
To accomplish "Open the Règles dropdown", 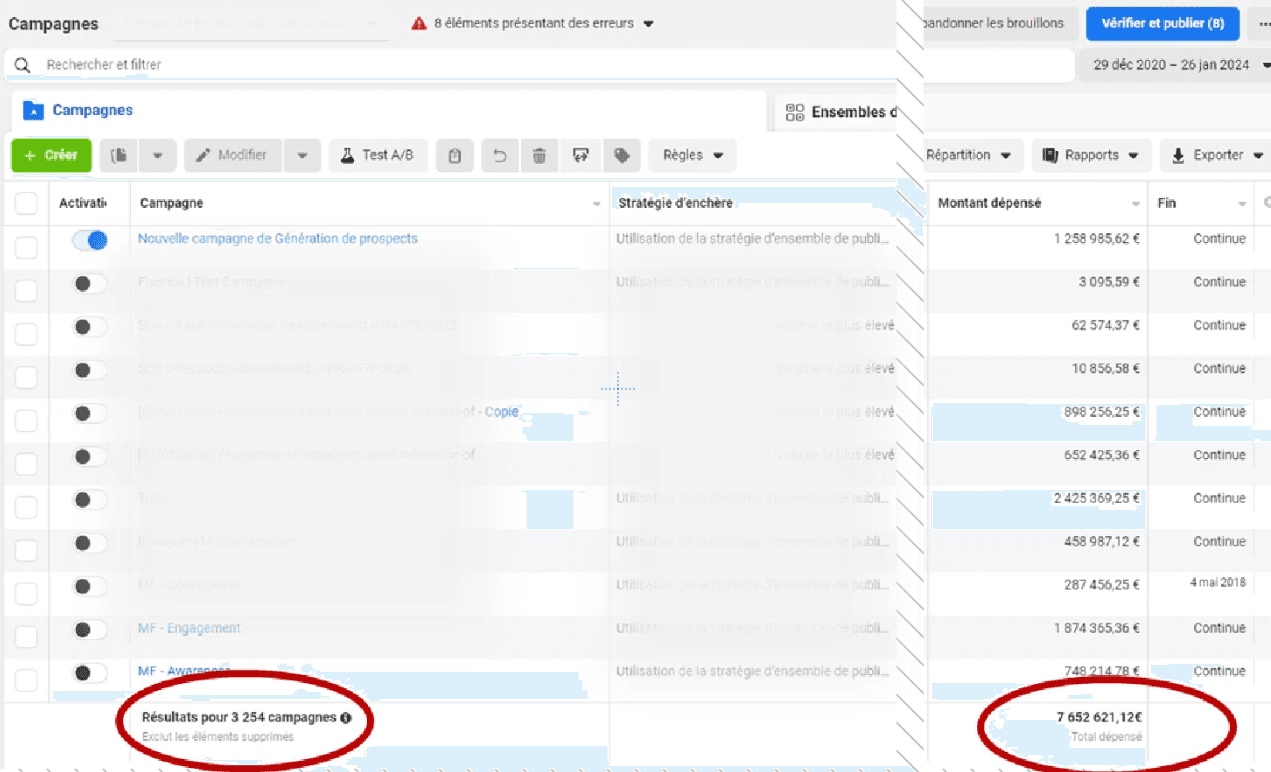I will (693, 155).
